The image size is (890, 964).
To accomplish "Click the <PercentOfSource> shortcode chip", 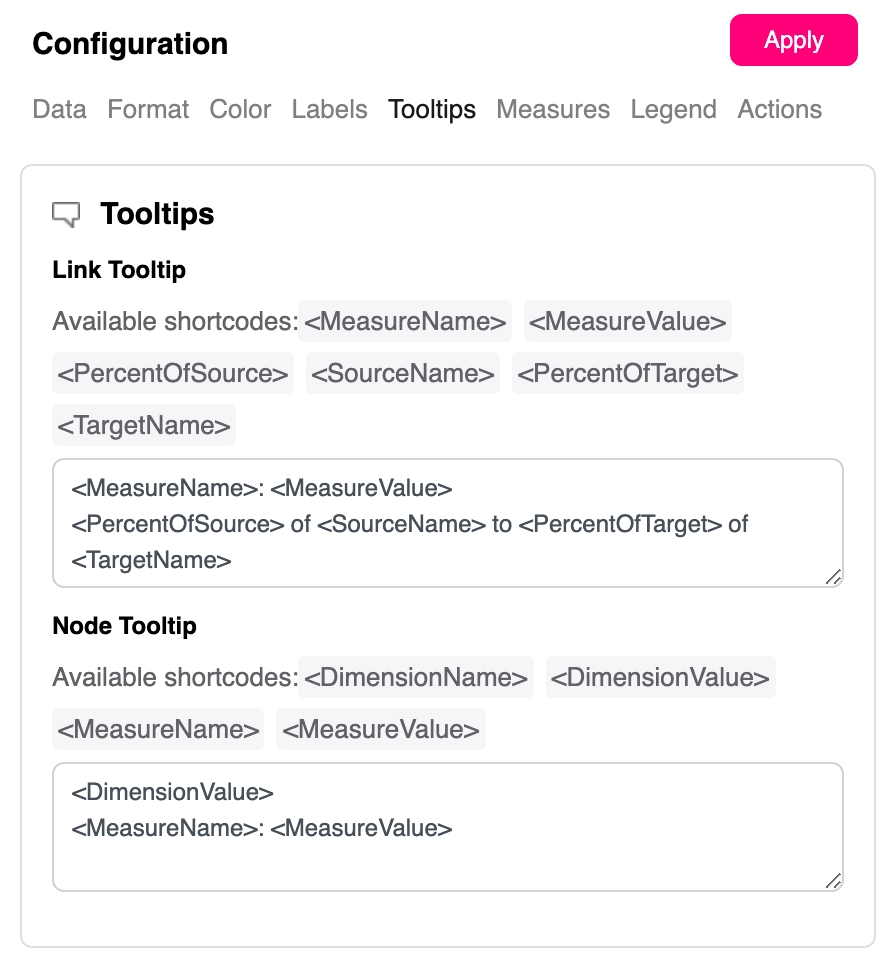I will tap(173, 373).
